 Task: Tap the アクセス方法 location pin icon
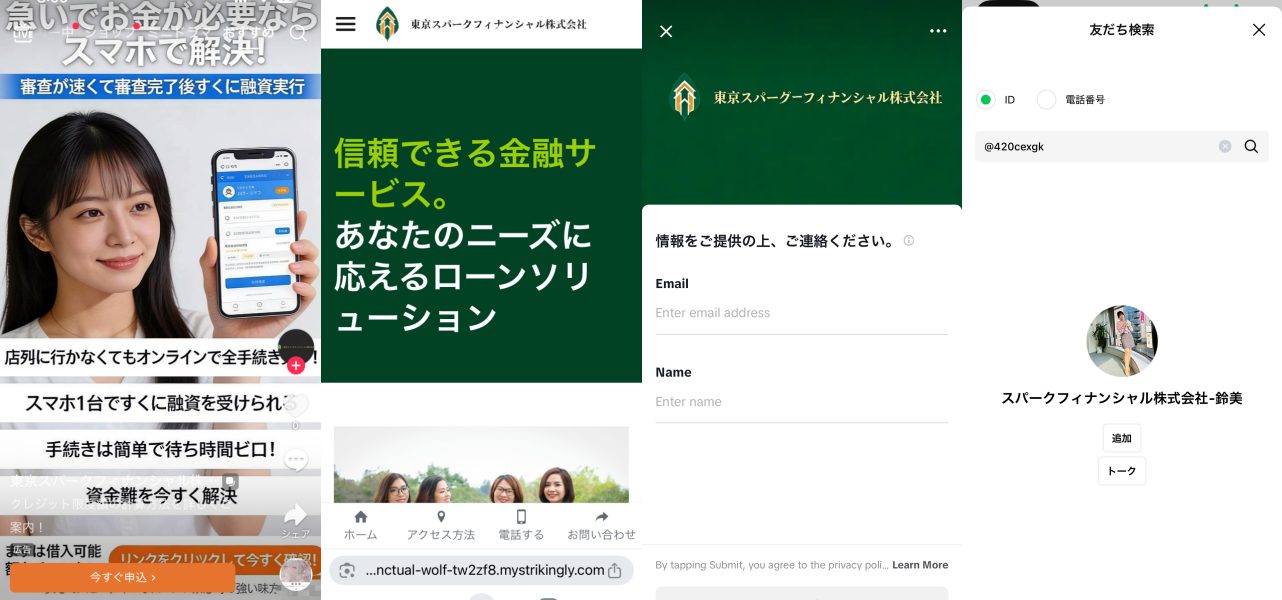click(x=441, y=518)
